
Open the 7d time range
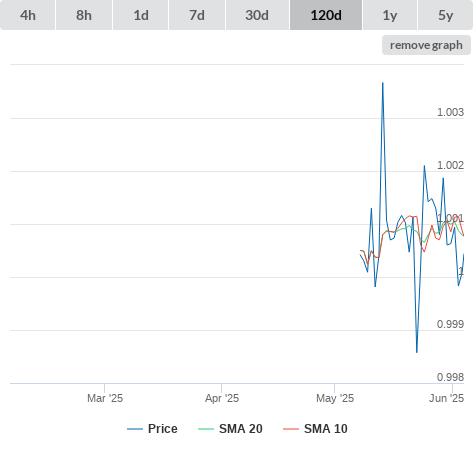point(197,15)
